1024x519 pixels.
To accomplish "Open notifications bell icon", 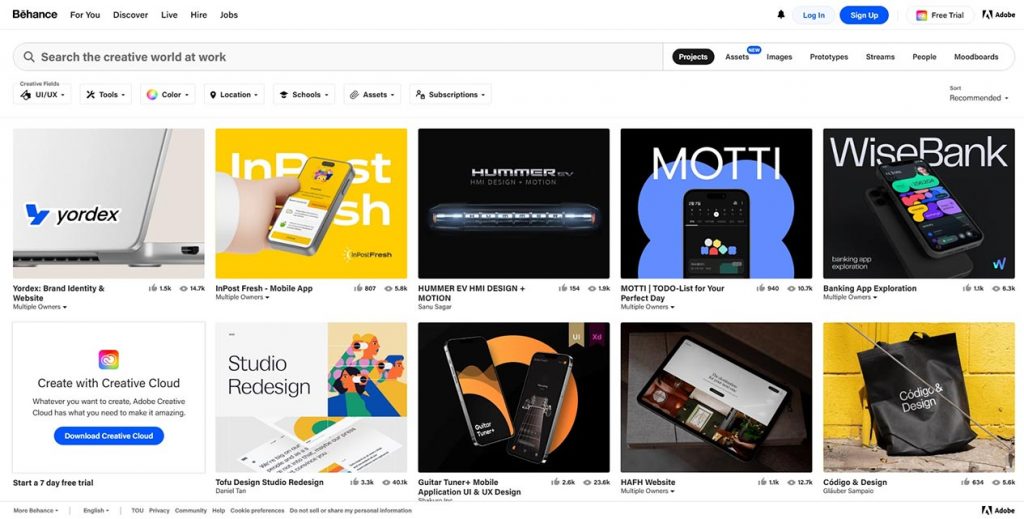I will tap(780, 14).
